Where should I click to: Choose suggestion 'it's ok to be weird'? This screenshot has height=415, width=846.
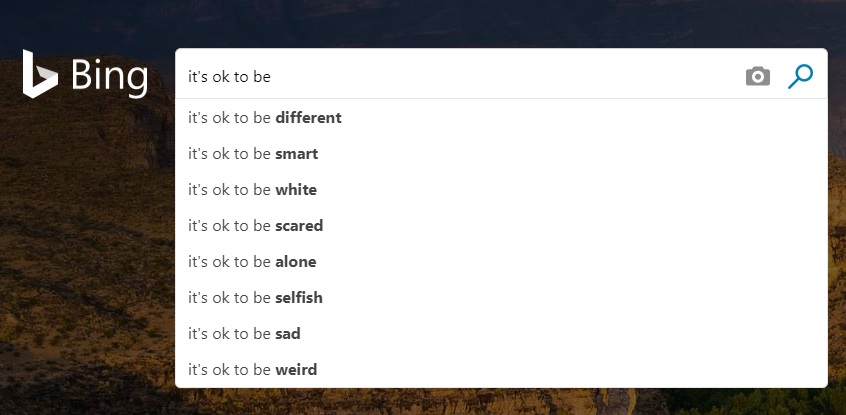point(501,370)
